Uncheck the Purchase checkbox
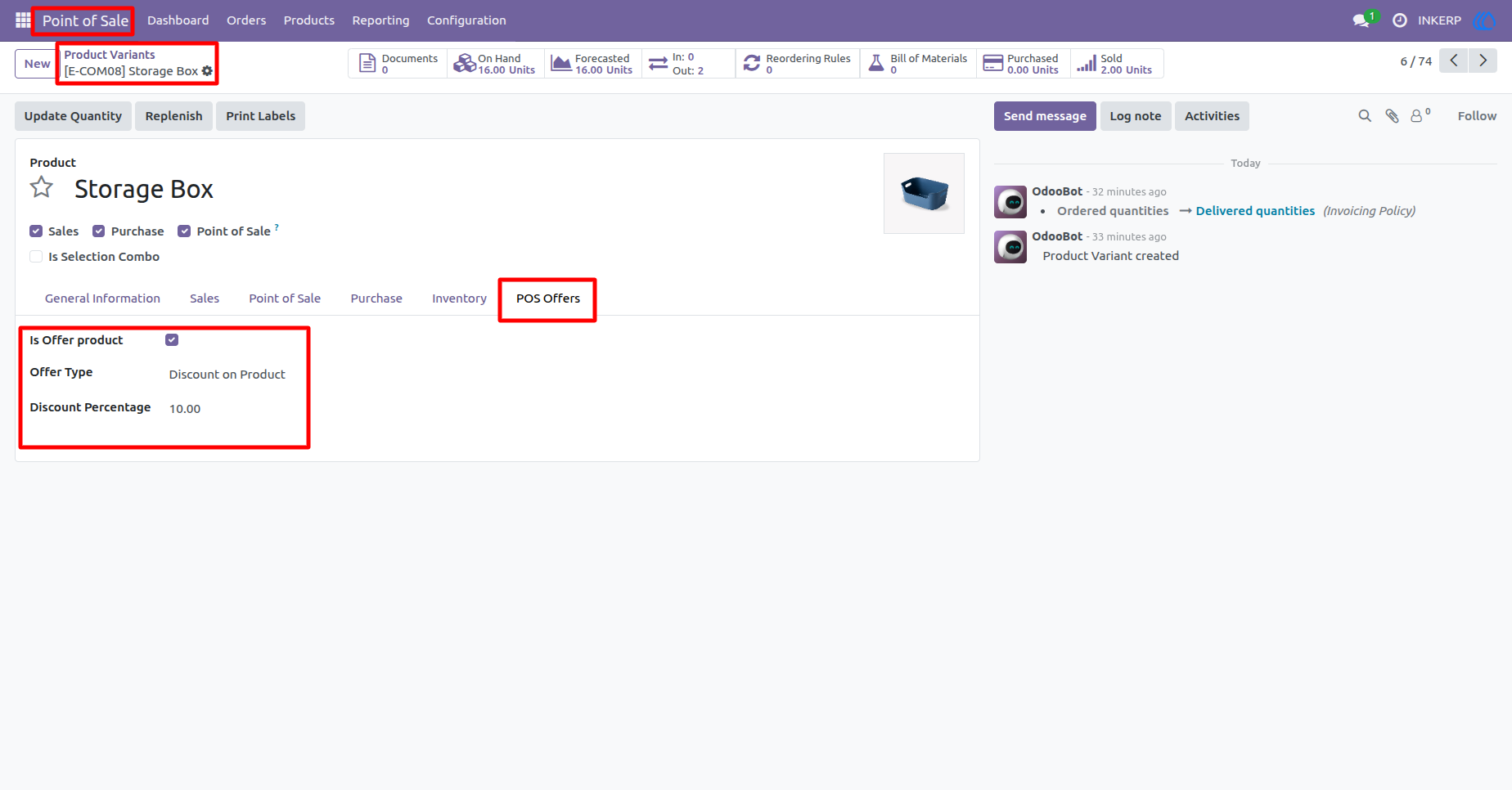The image size is (1512, 790). [99, 231]
